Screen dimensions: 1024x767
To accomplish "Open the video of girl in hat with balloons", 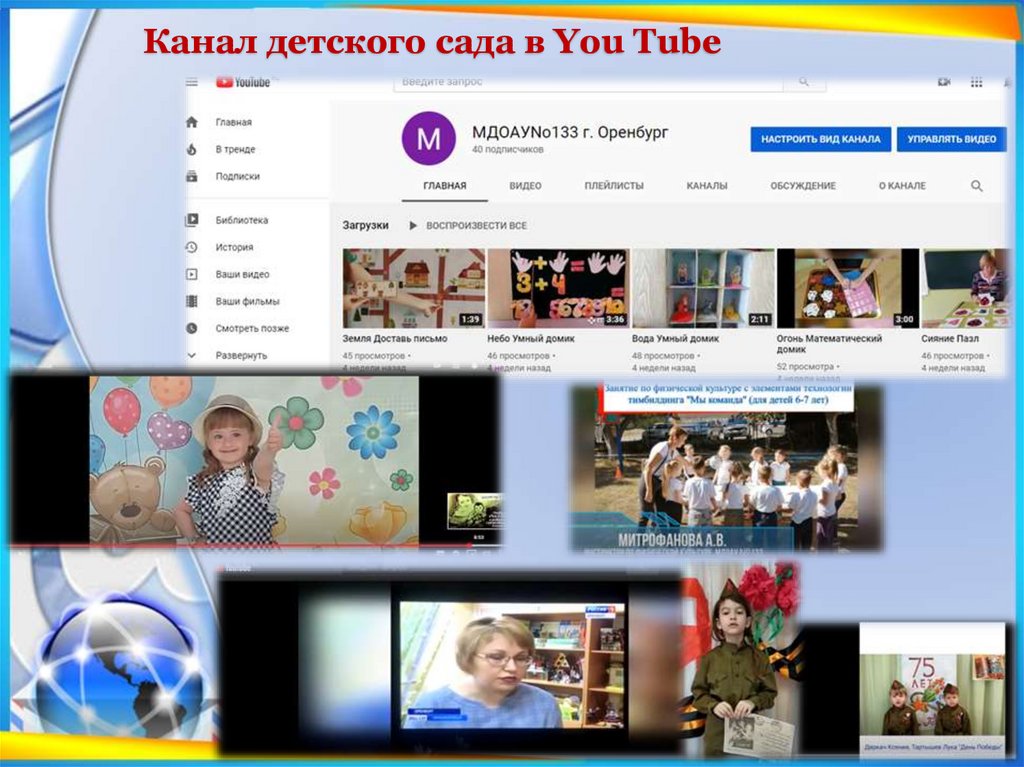I will 255,461.
